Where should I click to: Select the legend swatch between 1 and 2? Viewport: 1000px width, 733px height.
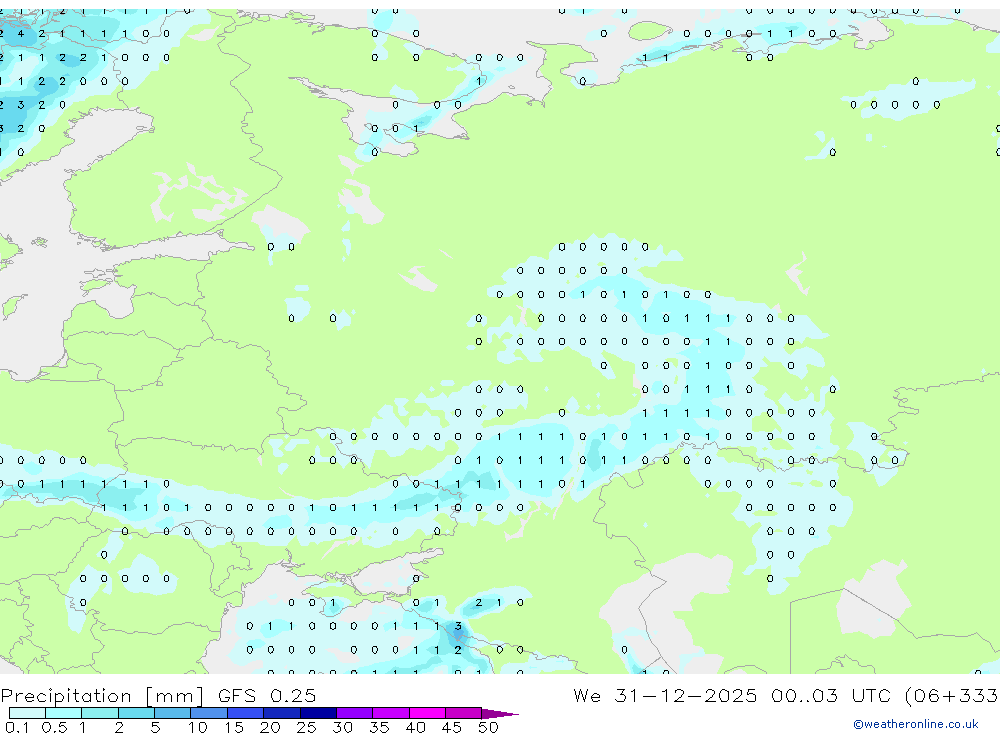100,713
